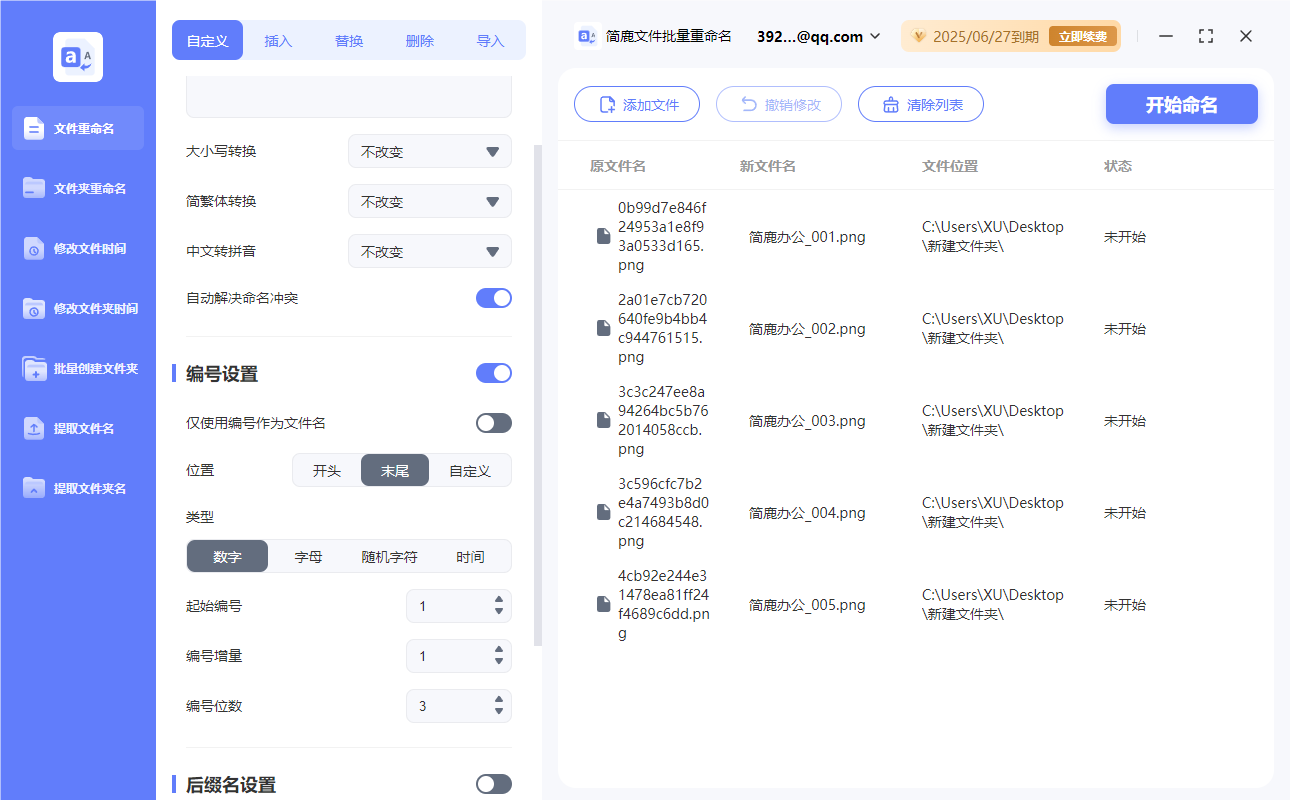The width and height of the screenshot is (1290, 800).
Task: Click the 开始命名 button
Action: [x=1181, y=104]
